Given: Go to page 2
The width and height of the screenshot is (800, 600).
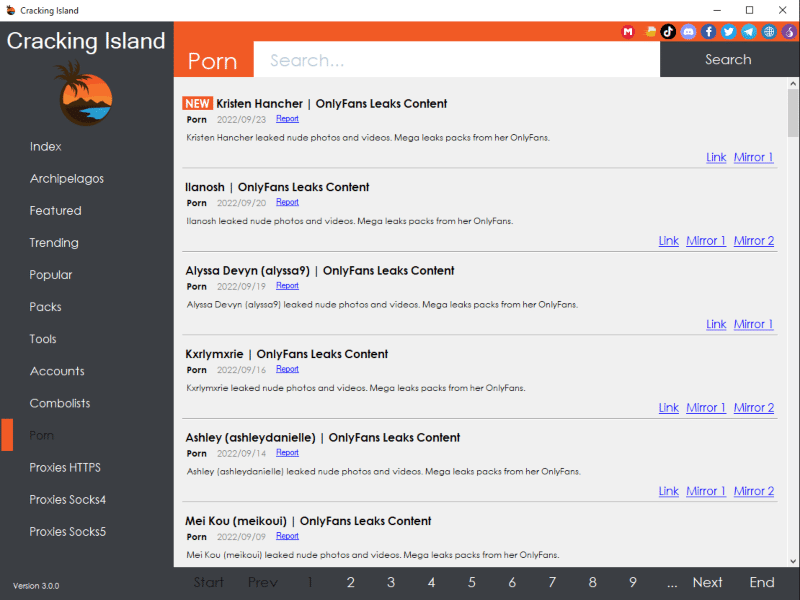Looking at the screenshot, I should [x=351, y=583].
